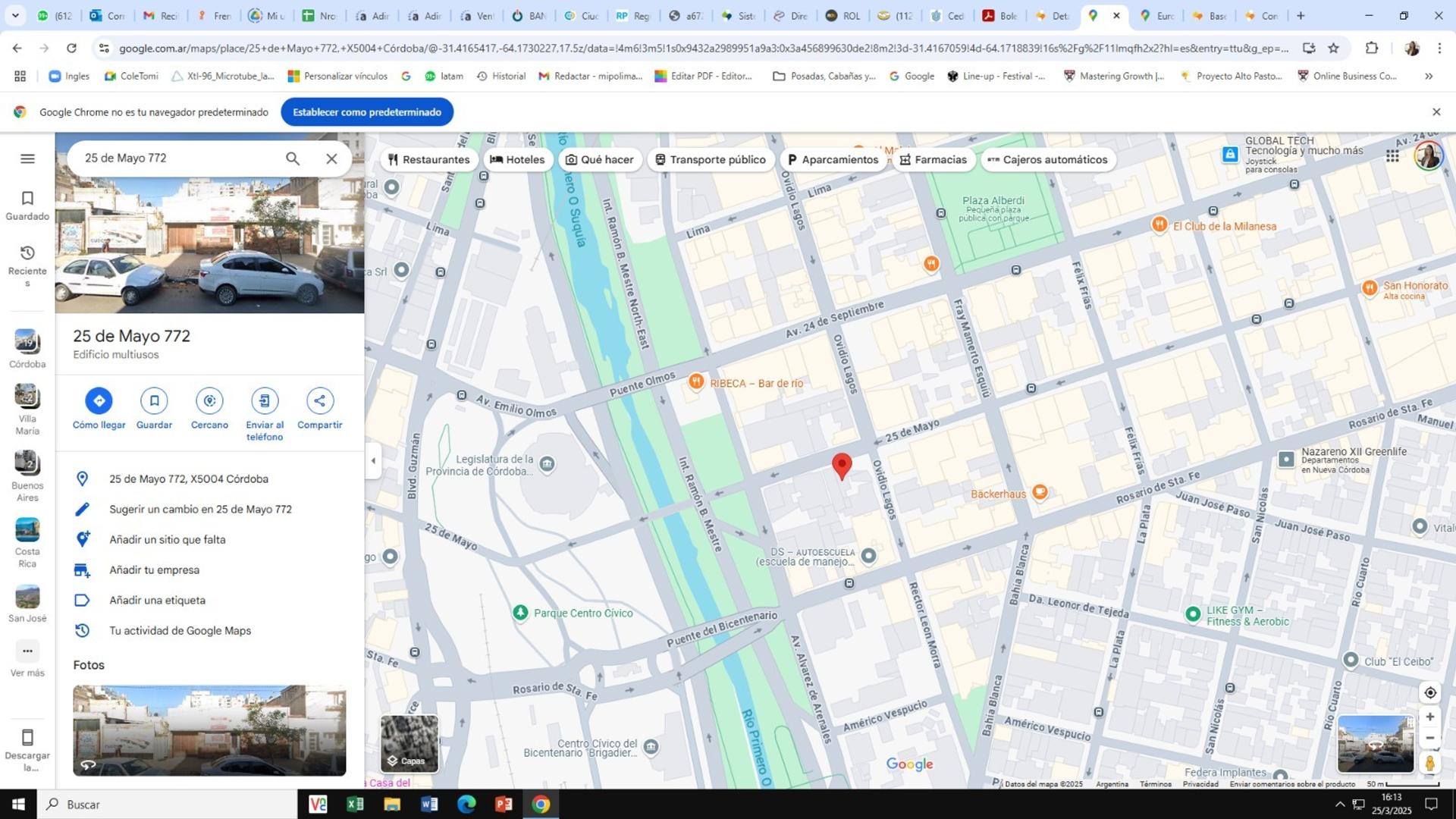Open the Street View preview thumbnail

click(1376, 744)
